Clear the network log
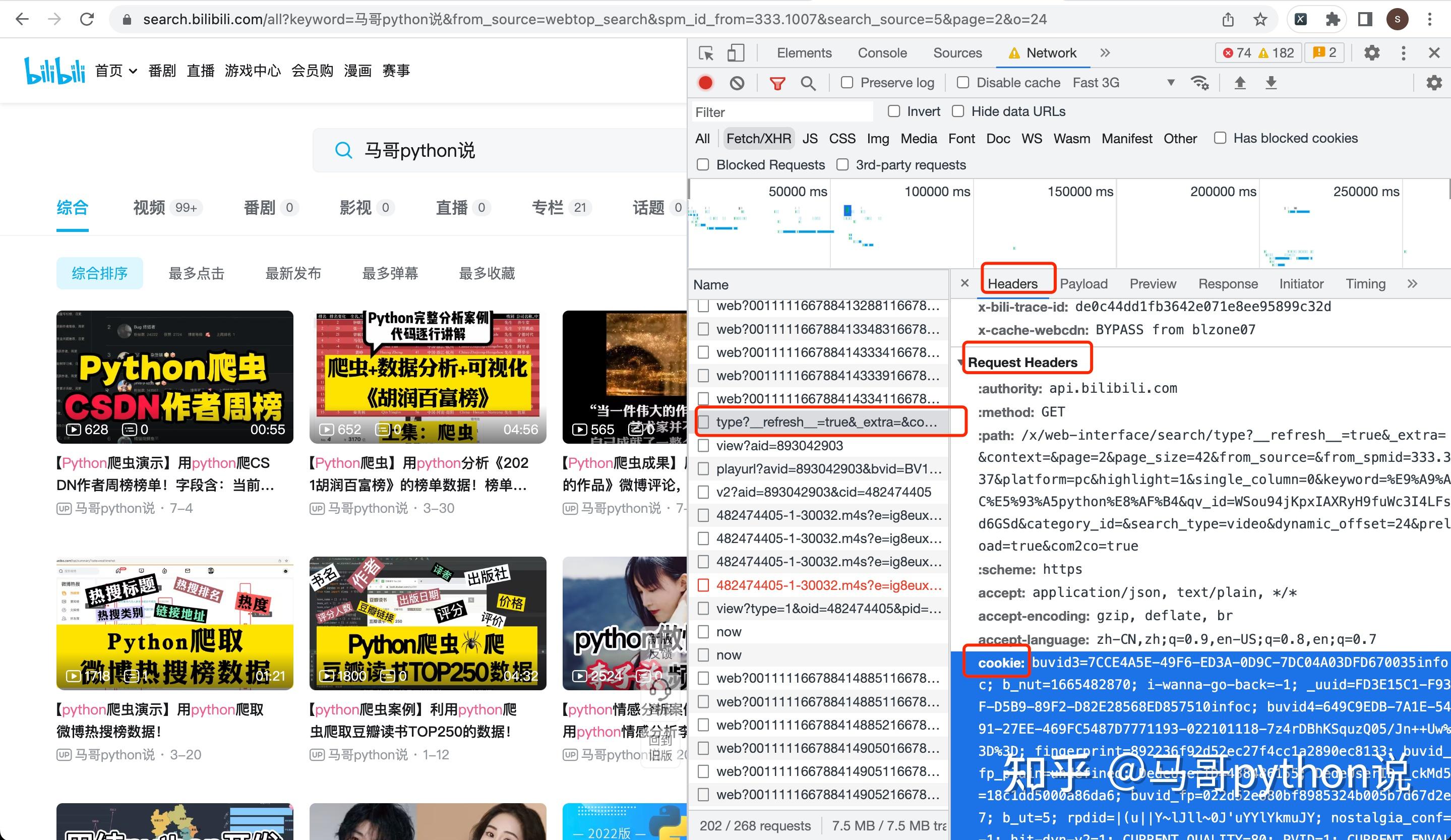1451x840 pixels. (737, 83)
